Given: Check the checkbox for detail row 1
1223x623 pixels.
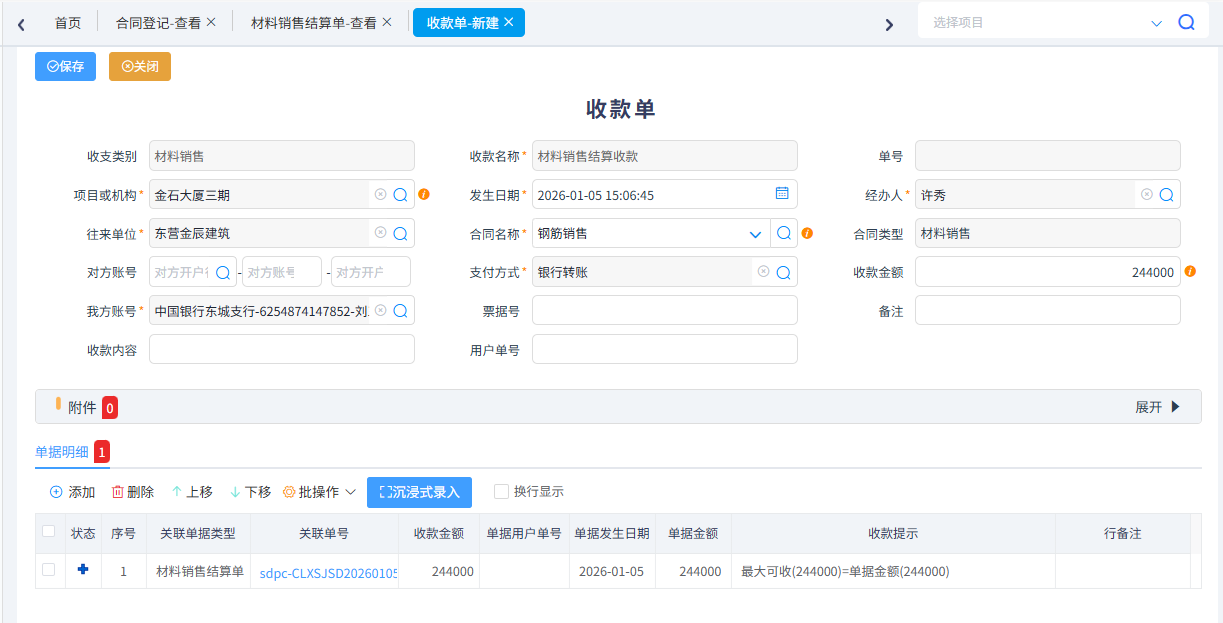Looking at the screenshot, I should [x=49, y=570].
